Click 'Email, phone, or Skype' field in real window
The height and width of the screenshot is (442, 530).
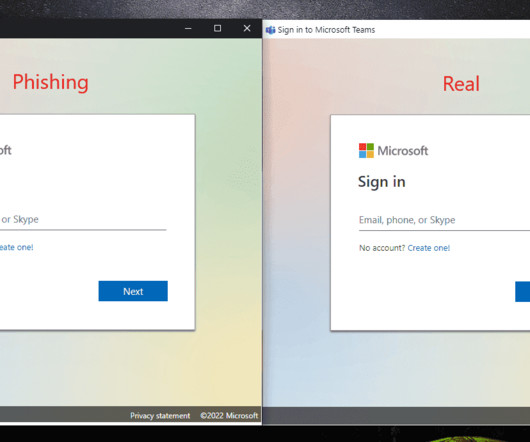[x=444, y=221]
